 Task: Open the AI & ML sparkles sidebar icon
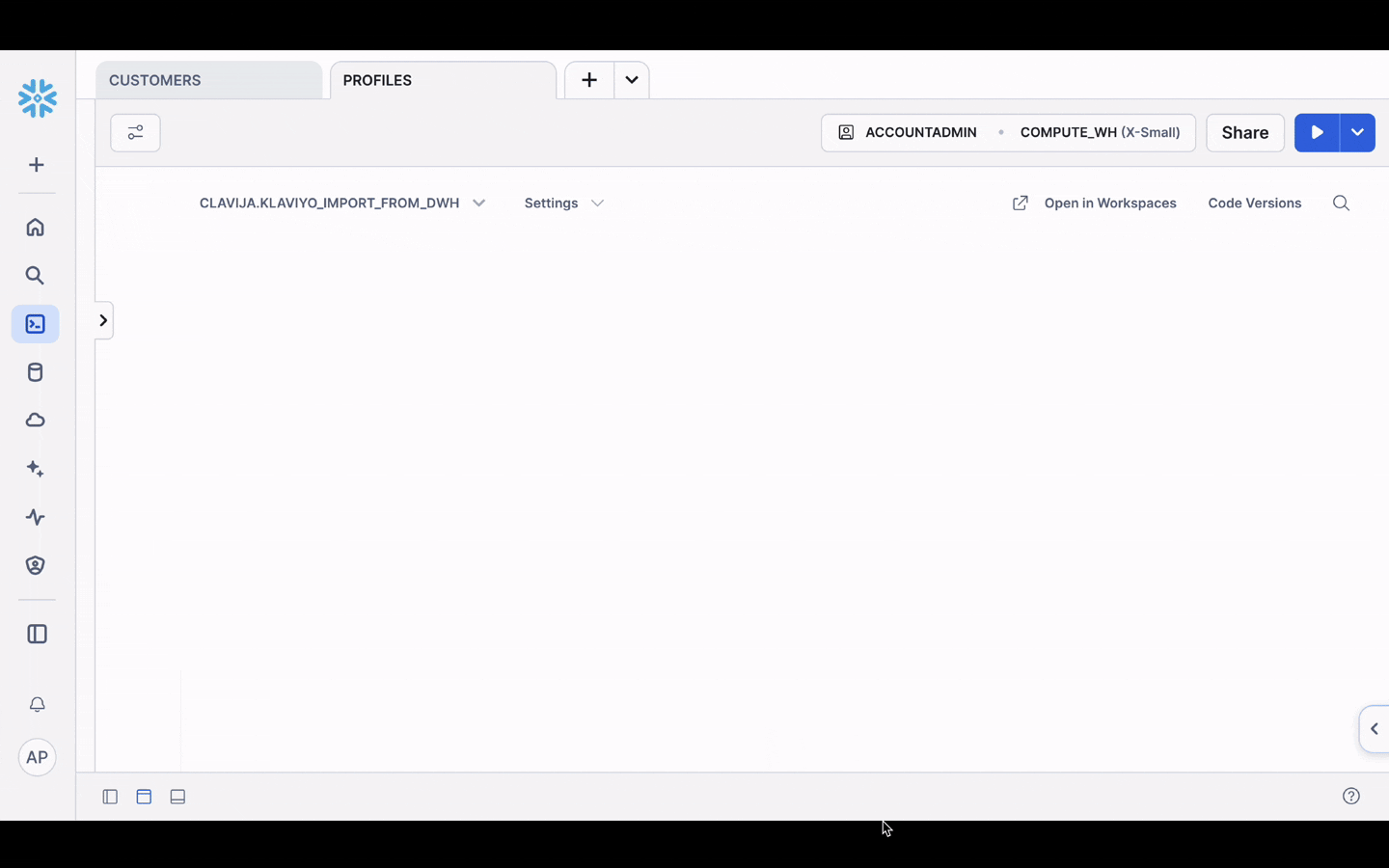[x=35, y=469]
